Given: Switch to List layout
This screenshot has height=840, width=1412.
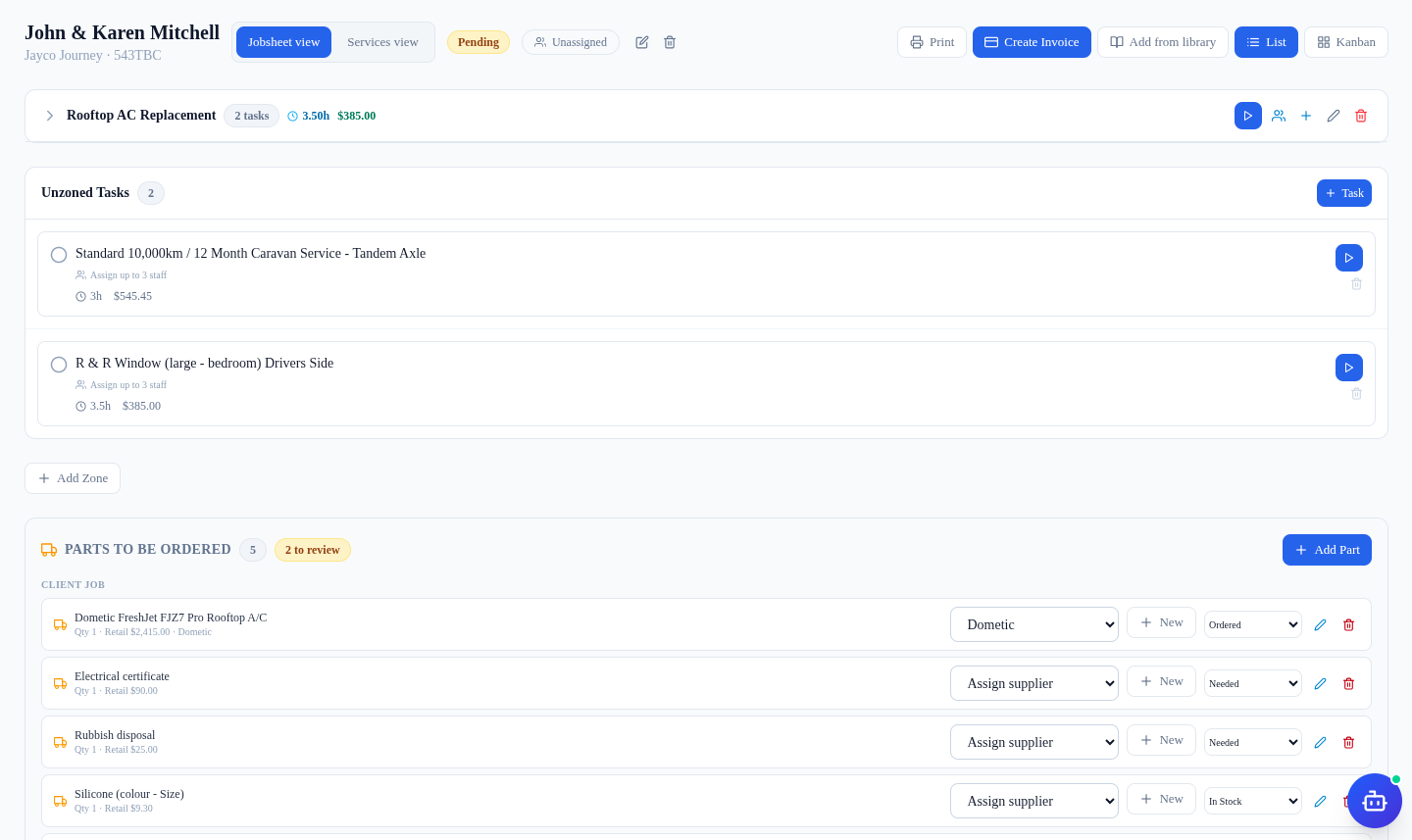Looking at the screenshot, I should point(1266,42).
